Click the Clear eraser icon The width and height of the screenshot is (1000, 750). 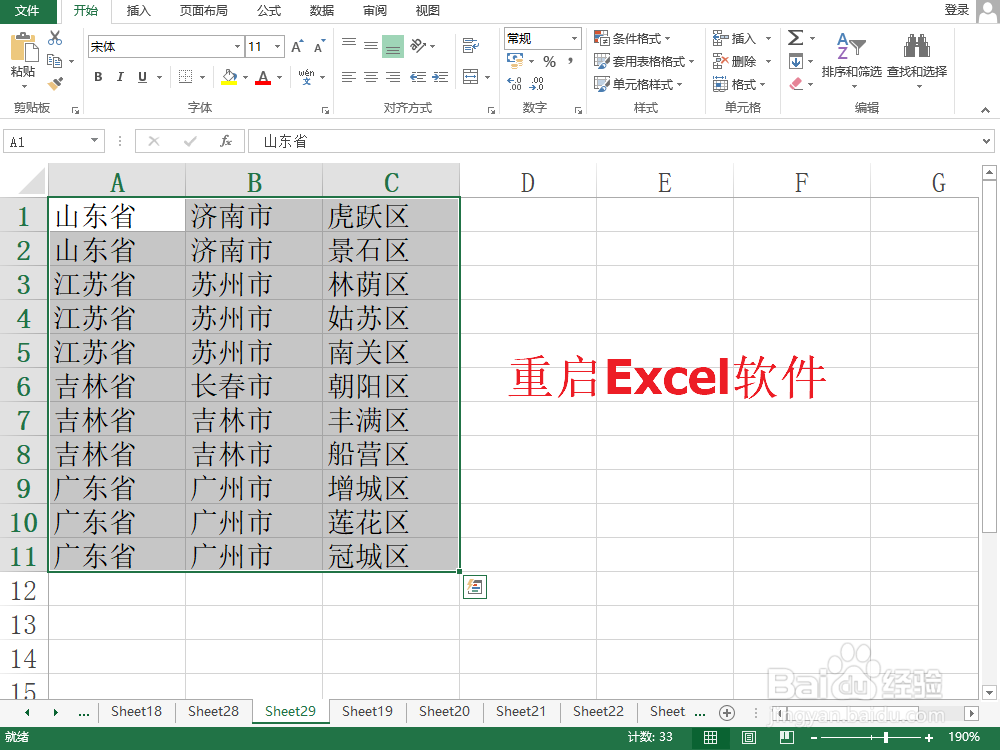[x=795, y=84]
